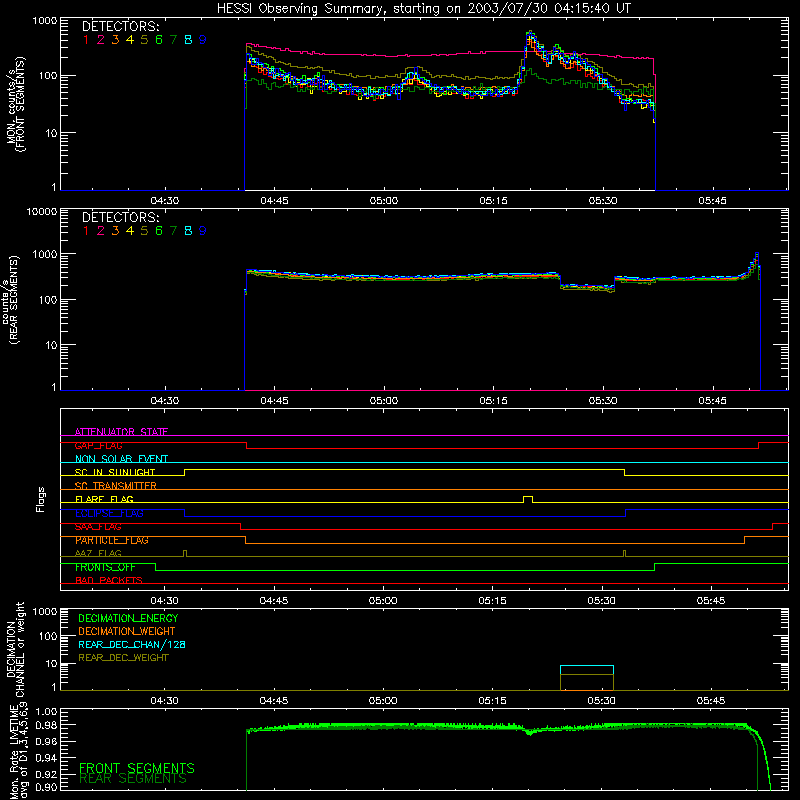Click "DETECTORS:" label in front segments panel

click(x=120, y=27)
